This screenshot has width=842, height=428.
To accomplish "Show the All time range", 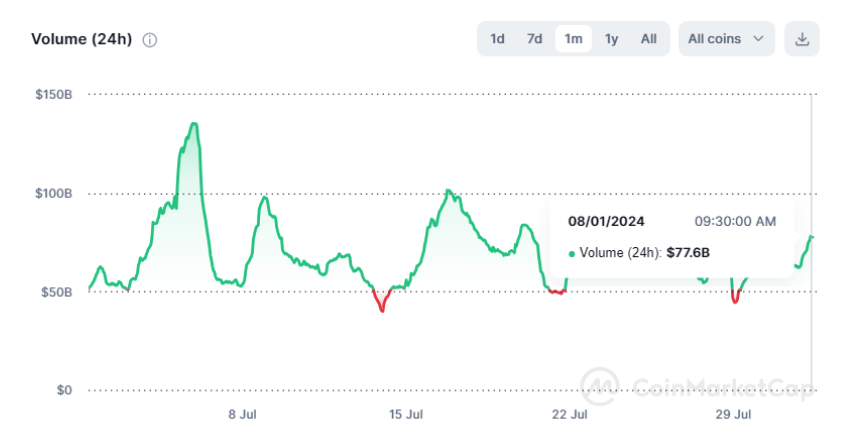I will (649, 39).
